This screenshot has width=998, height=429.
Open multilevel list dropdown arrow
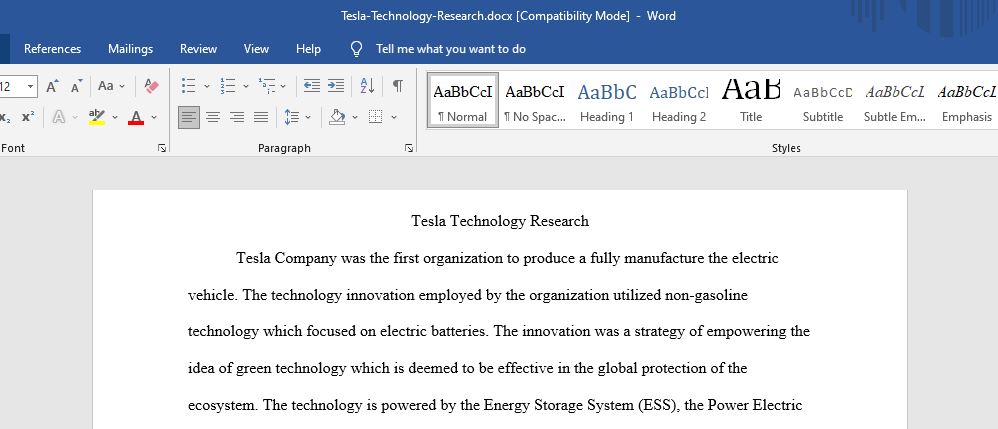pos(283,86)
